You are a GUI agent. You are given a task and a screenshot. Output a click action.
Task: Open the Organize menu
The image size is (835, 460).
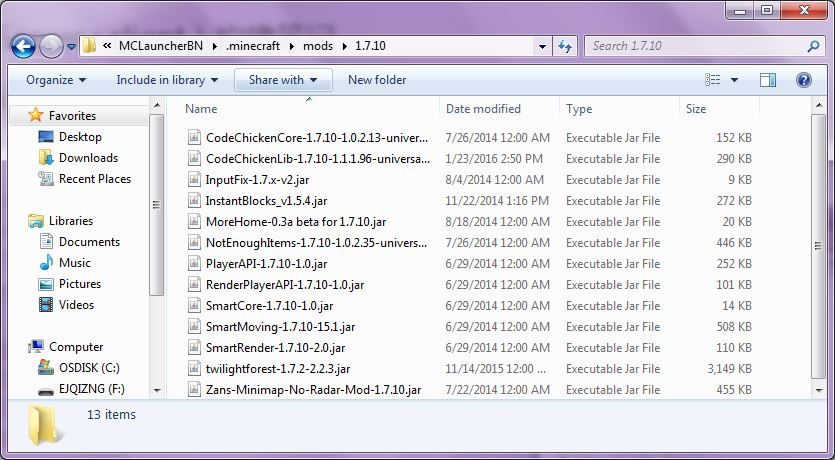click(56, 80)
